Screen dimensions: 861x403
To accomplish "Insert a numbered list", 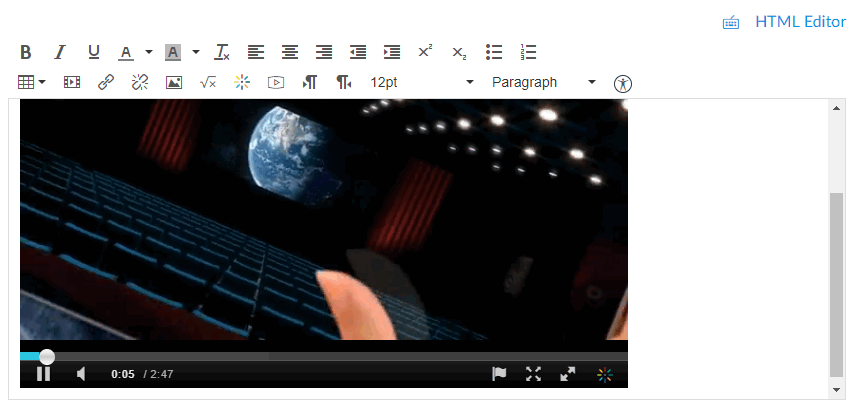I will pyautogui.click(x=528, y=53).
